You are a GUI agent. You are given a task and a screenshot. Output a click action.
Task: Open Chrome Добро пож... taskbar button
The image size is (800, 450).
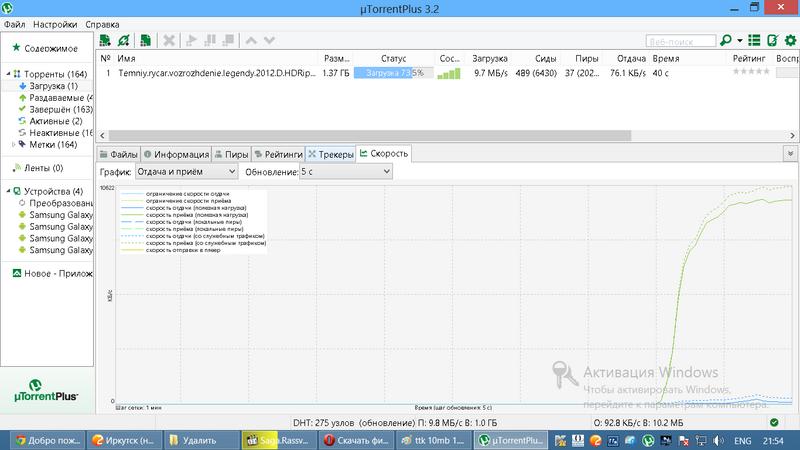[x=48, y=440]
